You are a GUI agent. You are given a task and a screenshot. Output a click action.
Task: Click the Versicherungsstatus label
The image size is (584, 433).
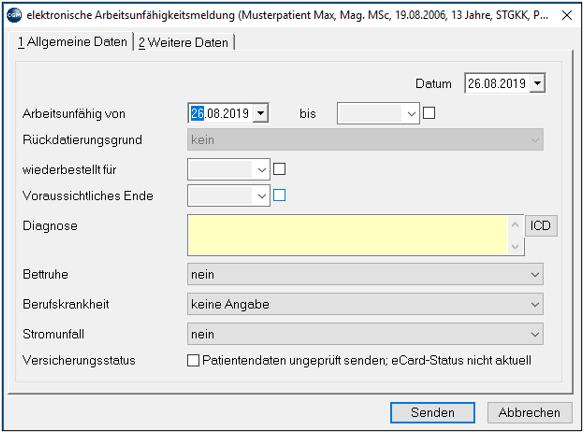[79, 360]
